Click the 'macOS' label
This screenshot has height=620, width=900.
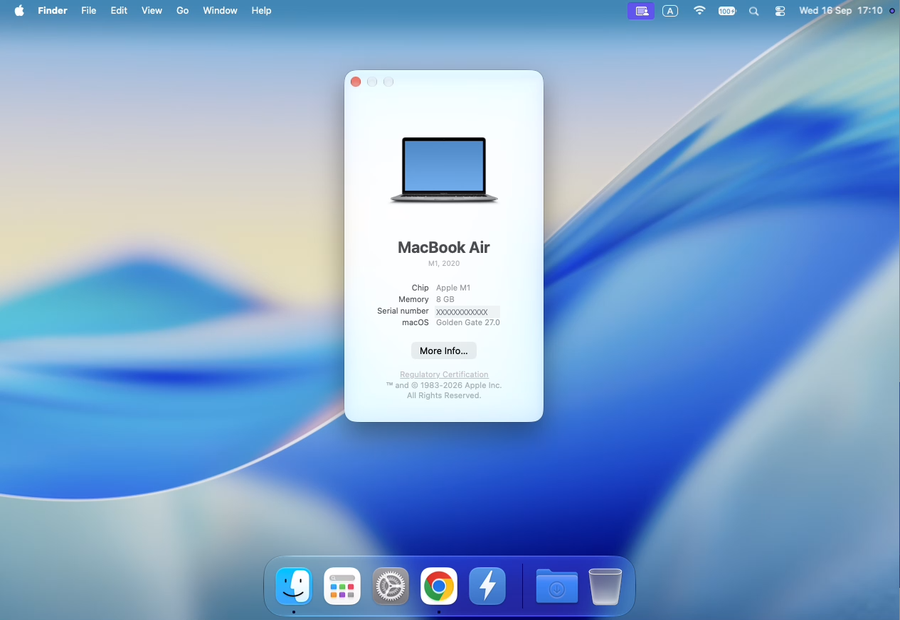[415, 323]
